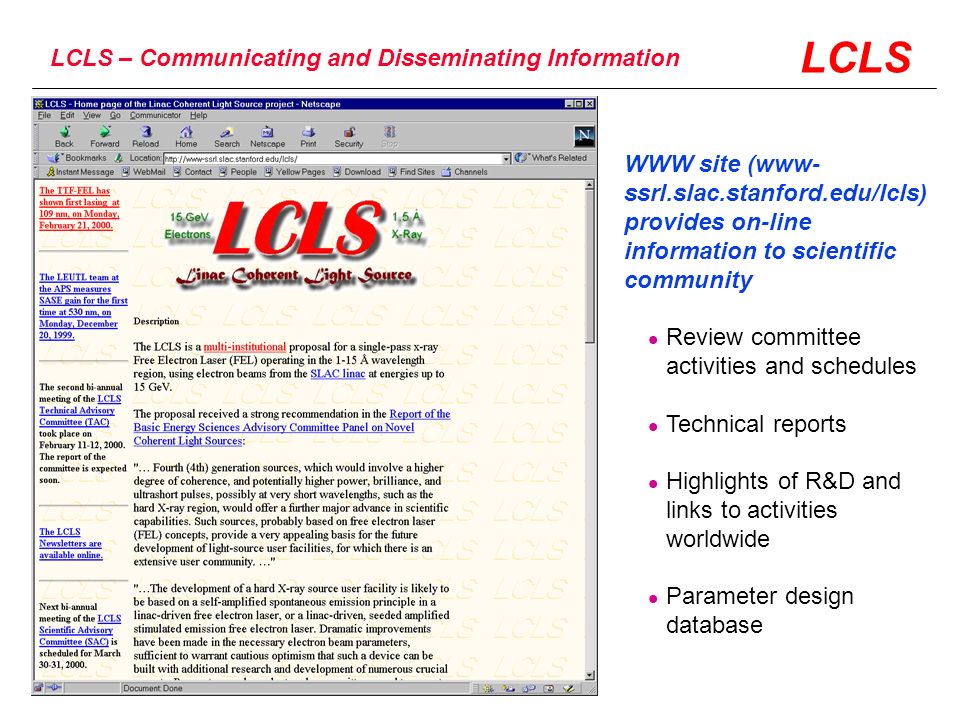
Task: Open the Go menu
Action: tap(115, 115)
